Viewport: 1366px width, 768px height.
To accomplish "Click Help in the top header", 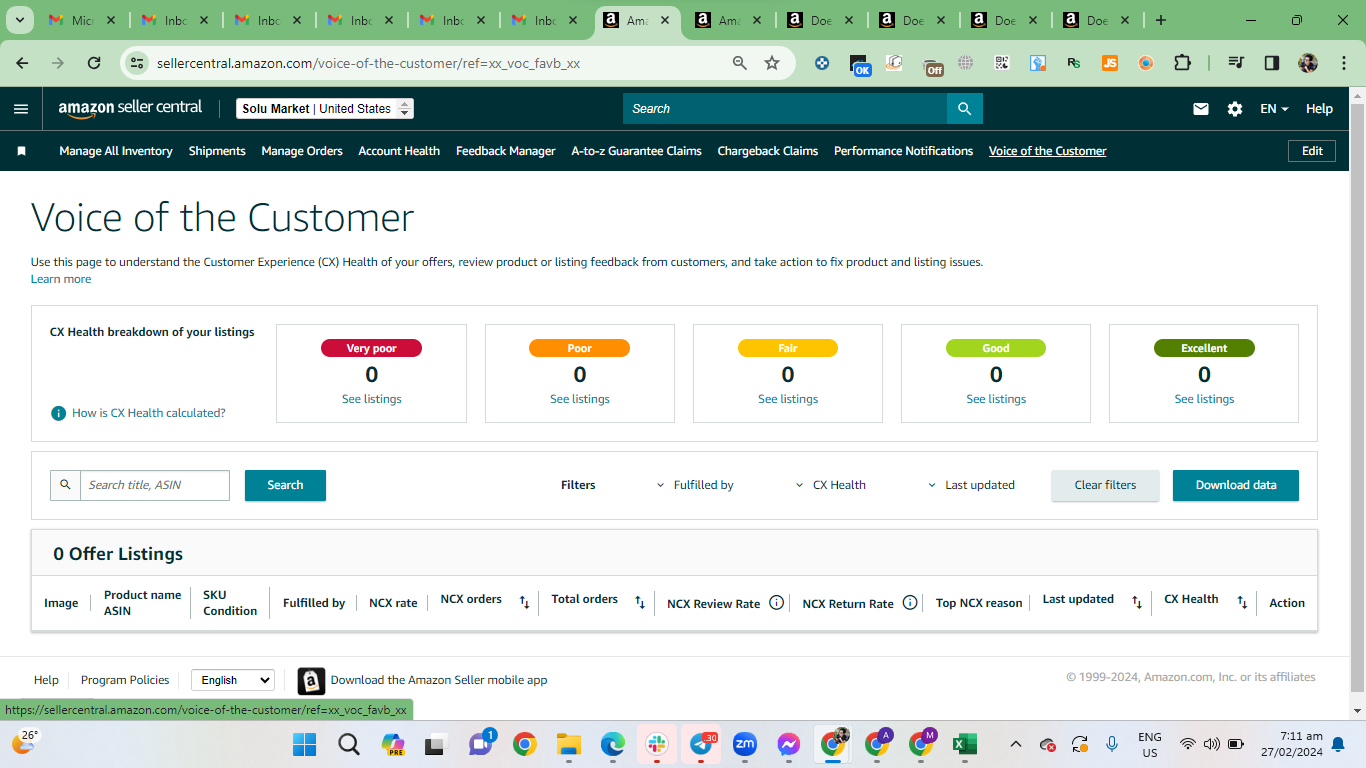I will pyautogui.click(x=1319, y=109).
